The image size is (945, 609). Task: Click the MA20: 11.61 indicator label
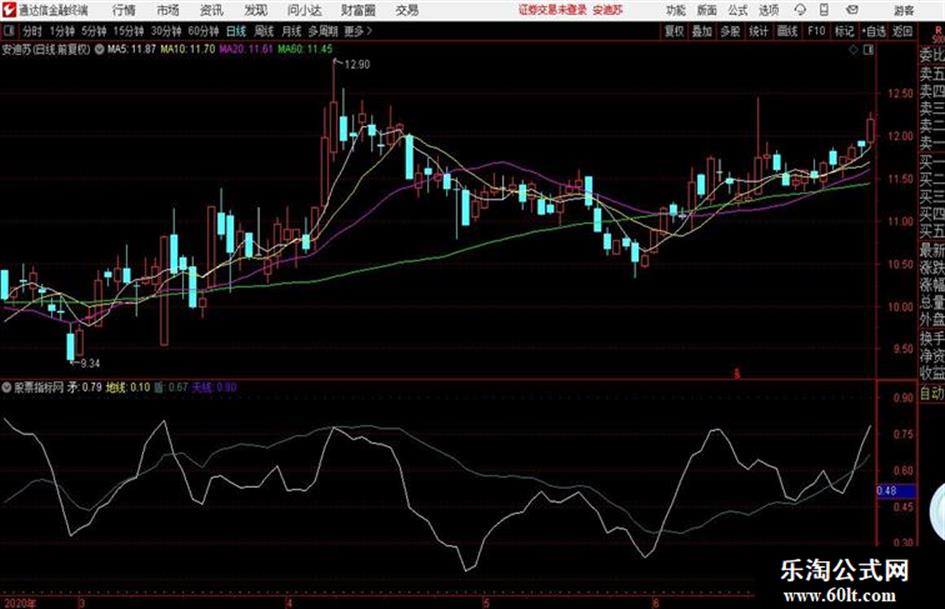coord(246,49)
